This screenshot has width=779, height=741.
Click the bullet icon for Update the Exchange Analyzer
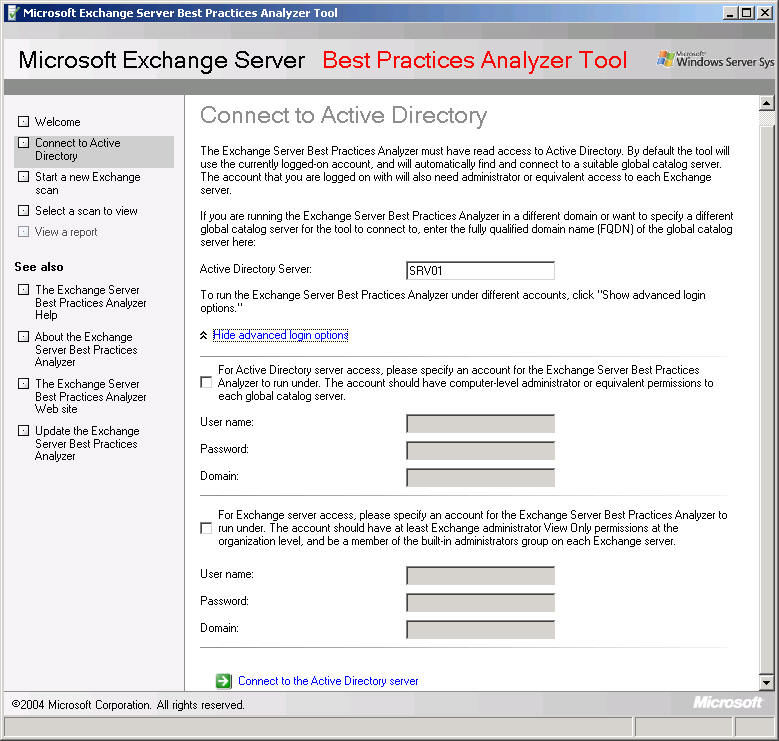pyautogui.click(x=23, y=431)
